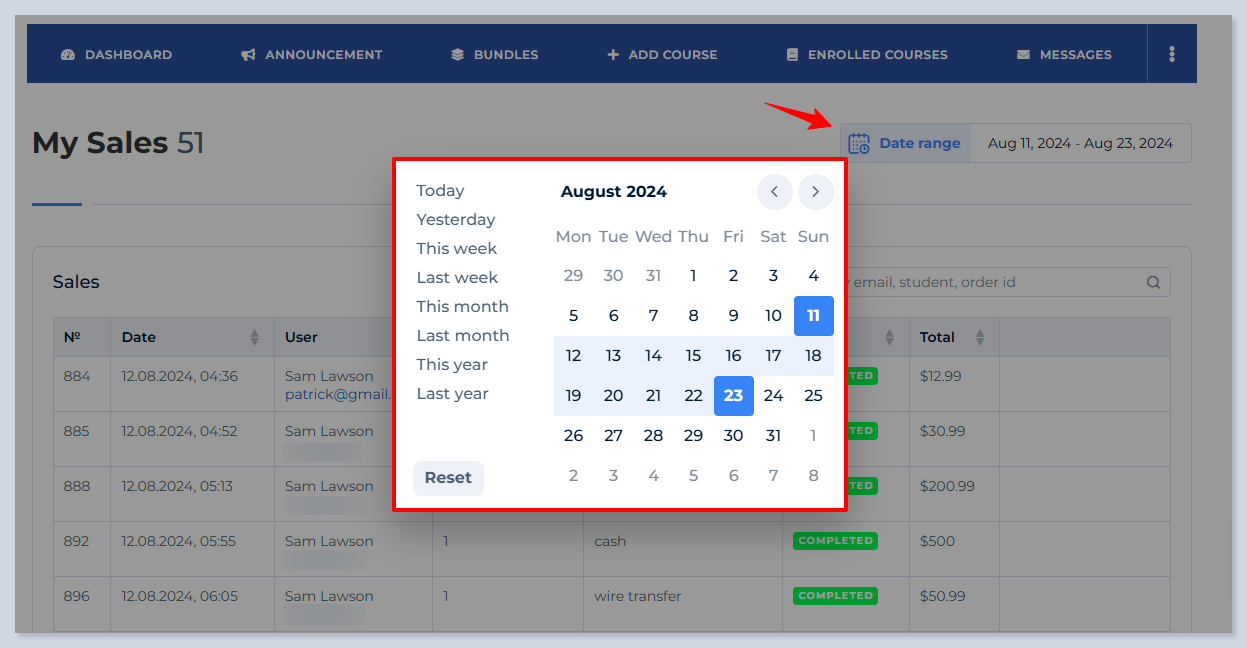The image size is (1247, 648).
Task: Sort sales table by Total column
Action: tap(980, 338)
